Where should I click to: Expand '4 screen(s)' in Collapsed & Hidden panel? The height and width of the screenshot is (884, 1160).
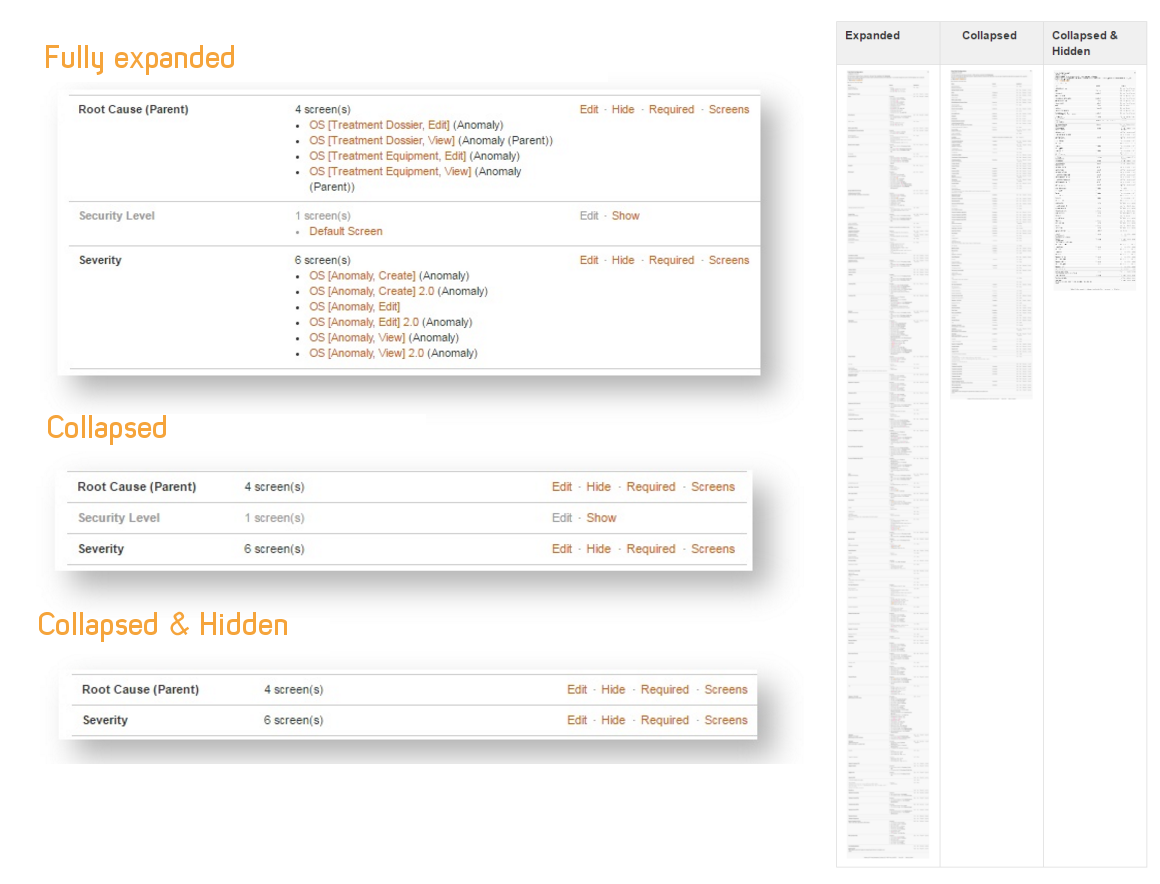tap(294, 689)
